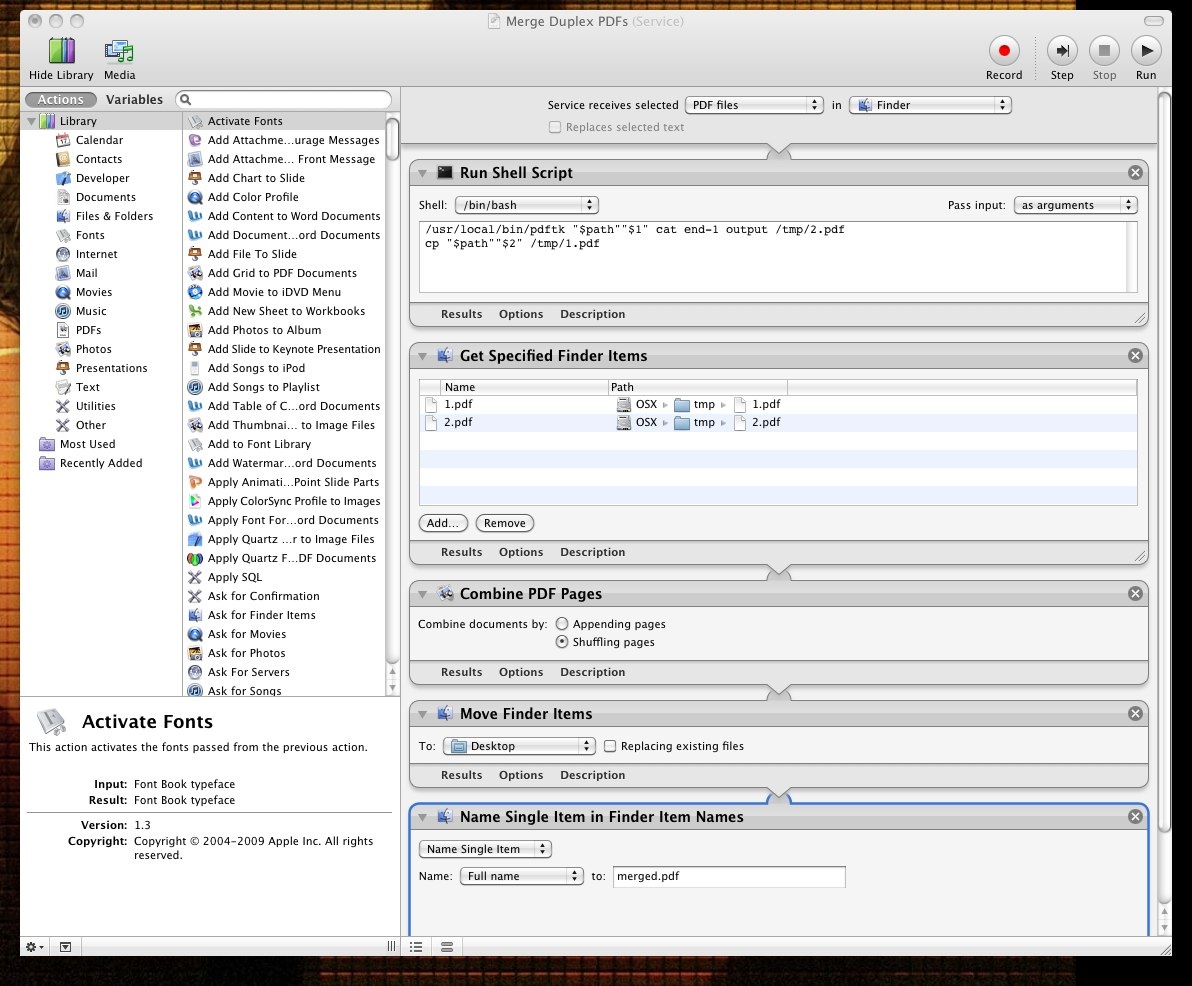Edit the merged.pdf name field

(x=728, y=876)
